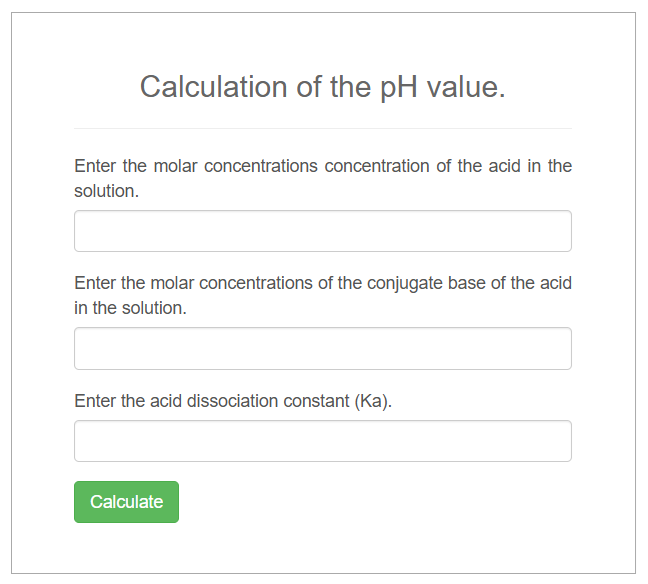Select the acid dissociation constant input box

(322, 441)
